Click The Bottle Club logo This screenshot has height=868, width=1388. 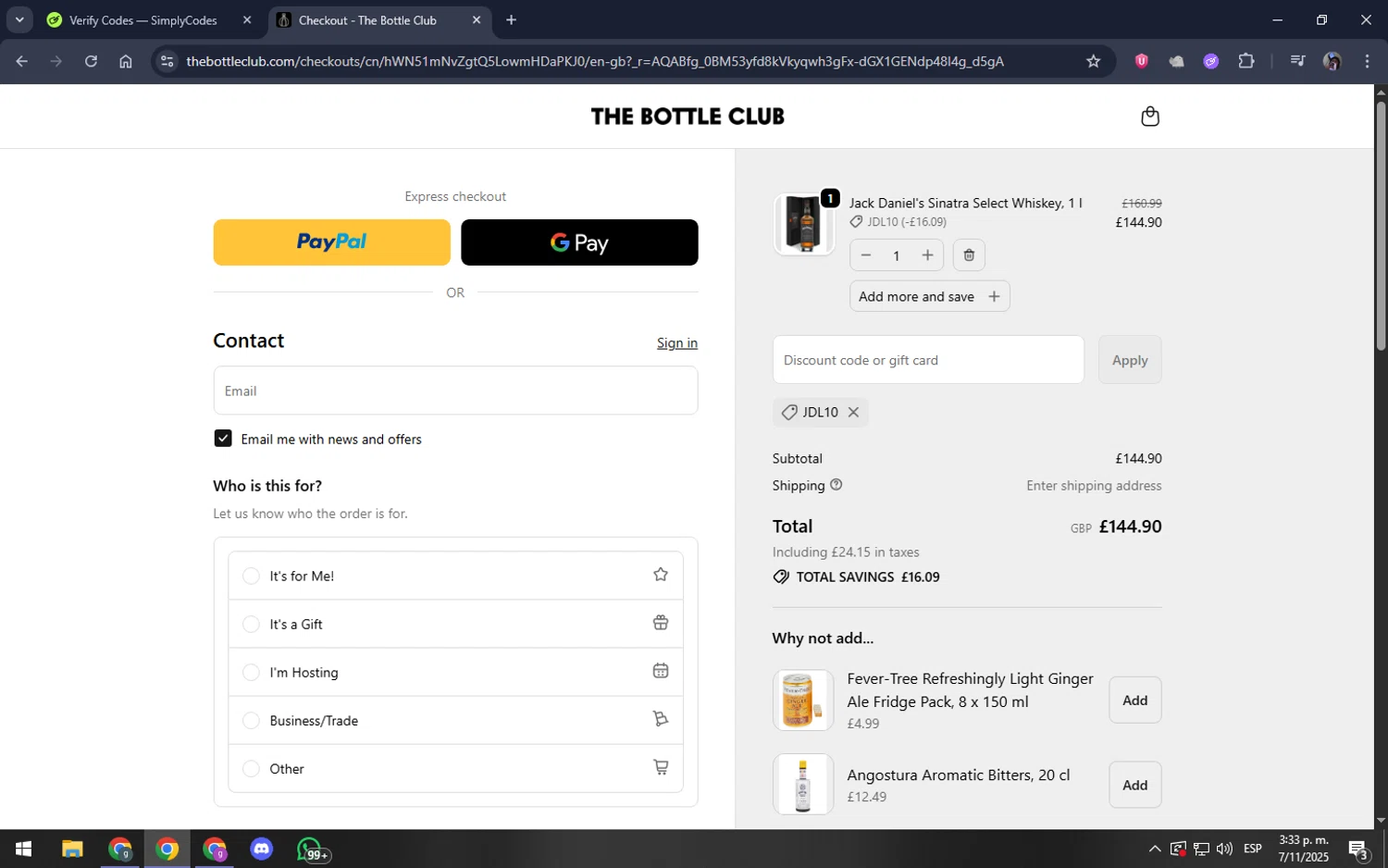tap(688, 117)
